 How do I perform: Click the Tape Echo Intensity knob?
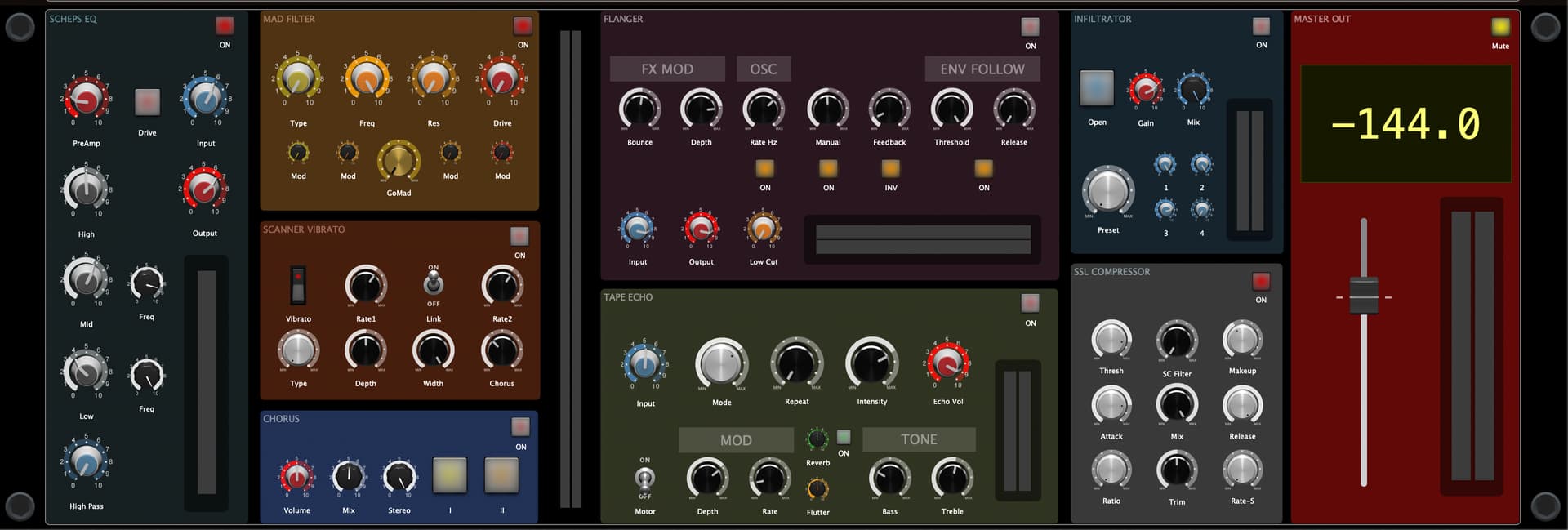871,364
